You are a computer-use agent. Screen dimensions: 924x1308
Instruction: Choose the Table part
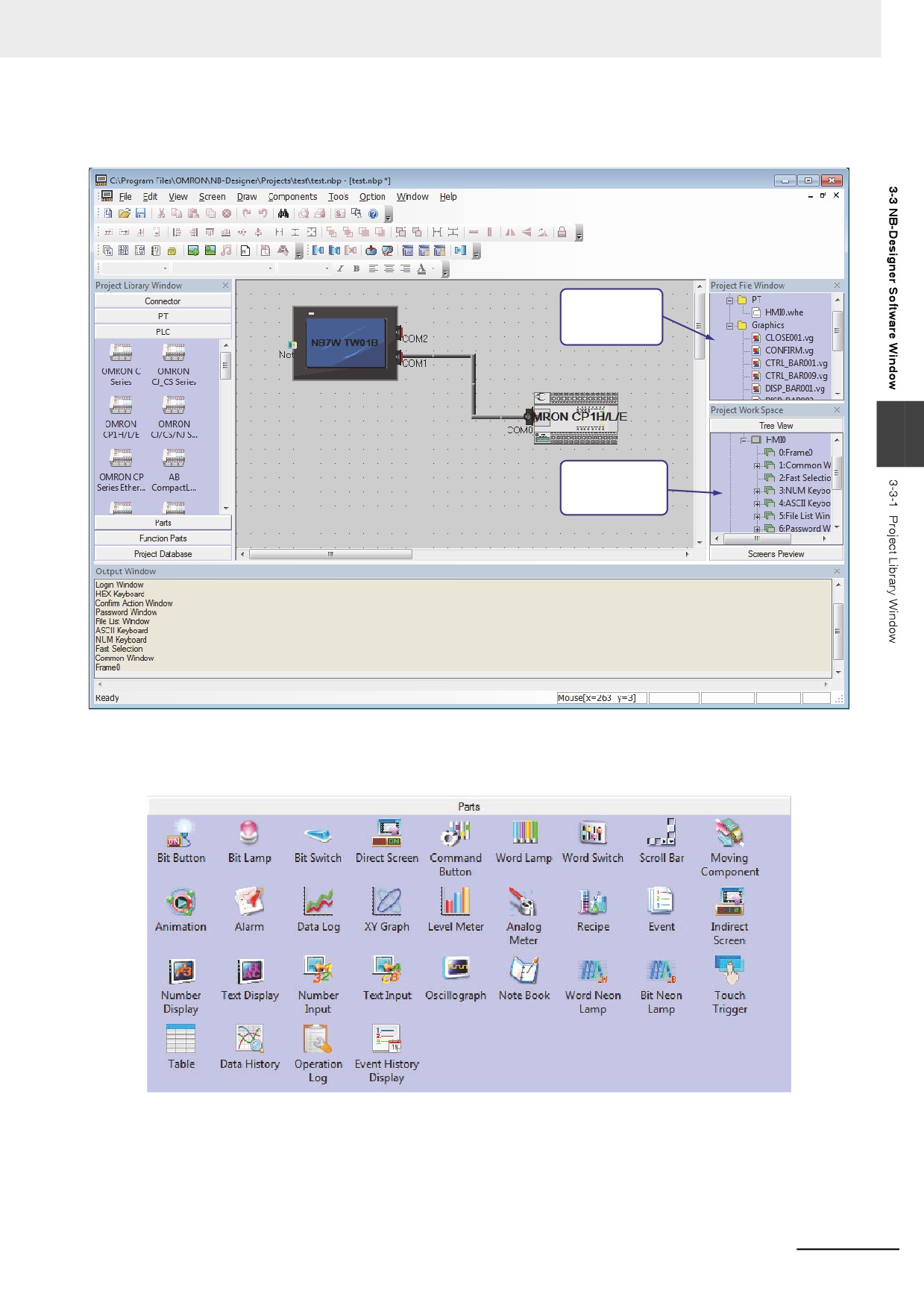tap(181, 1048)
